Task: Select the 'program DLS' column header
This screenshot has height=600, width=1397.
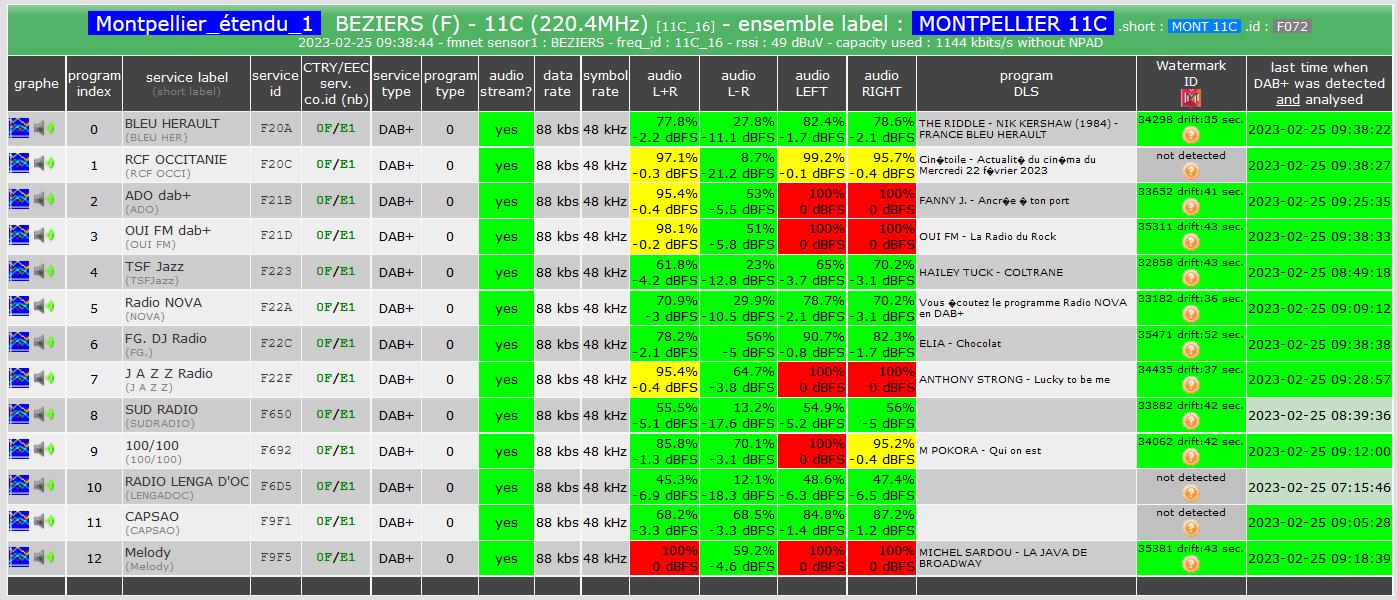Action: pyautogui.click(x=1026, y=83)
